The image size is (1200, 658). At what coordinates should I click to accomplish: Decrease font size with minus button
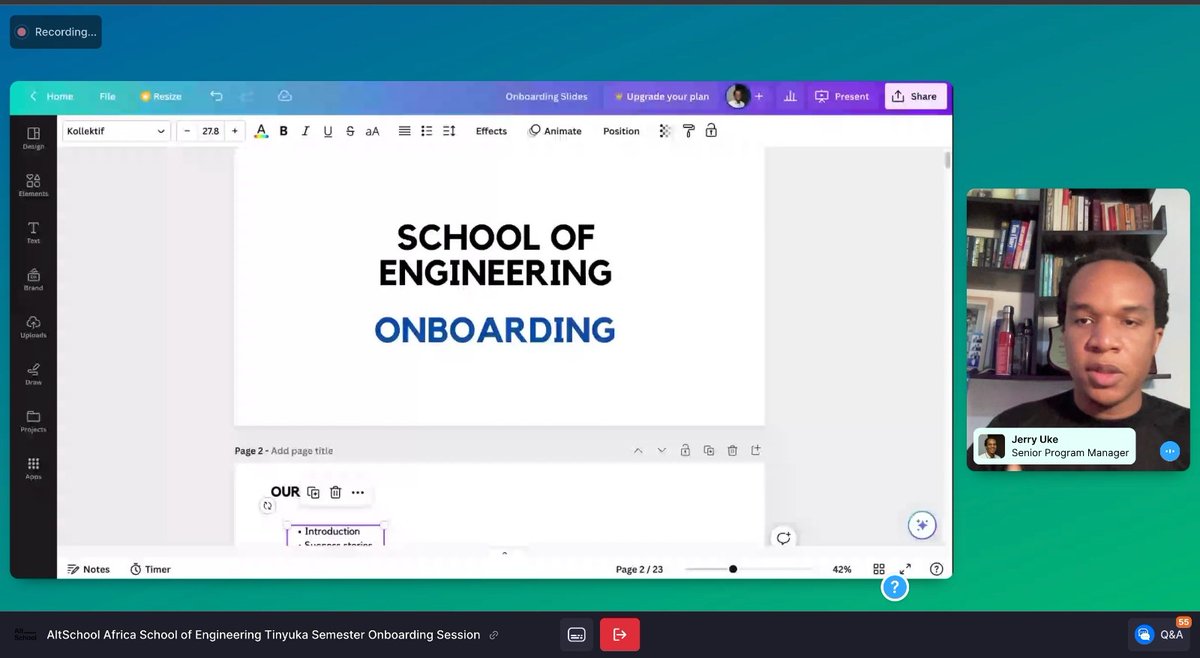click(187, 131)
